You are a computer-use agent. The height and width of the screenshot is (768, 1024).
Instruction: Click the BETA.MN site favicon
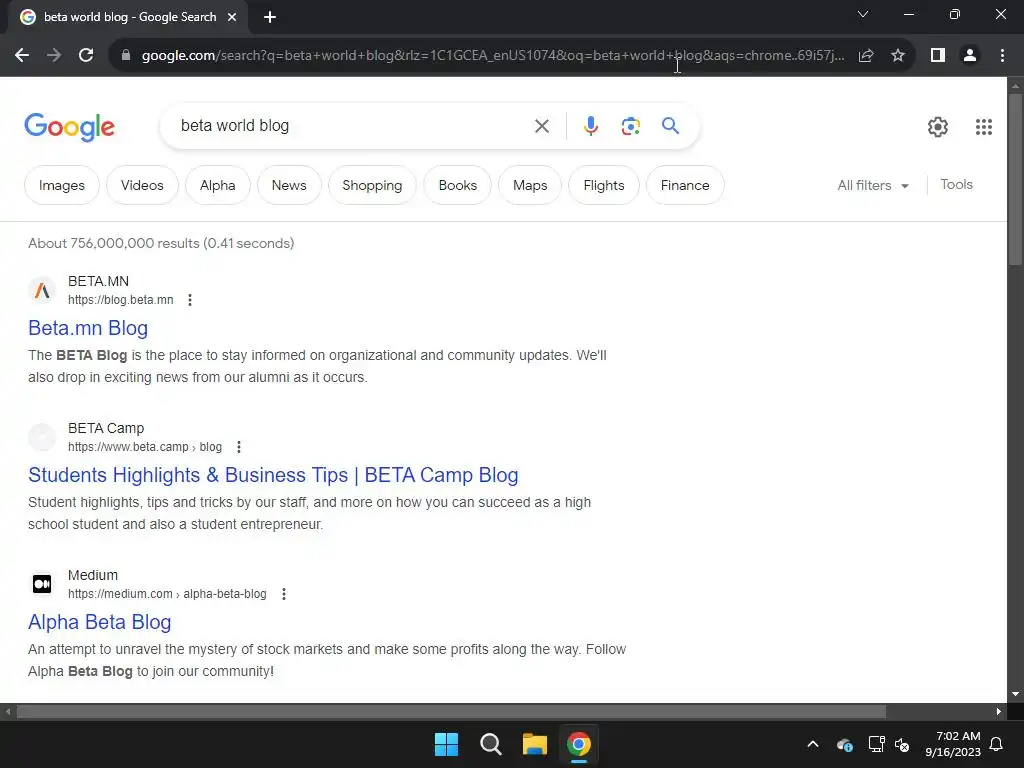point(42,290)
